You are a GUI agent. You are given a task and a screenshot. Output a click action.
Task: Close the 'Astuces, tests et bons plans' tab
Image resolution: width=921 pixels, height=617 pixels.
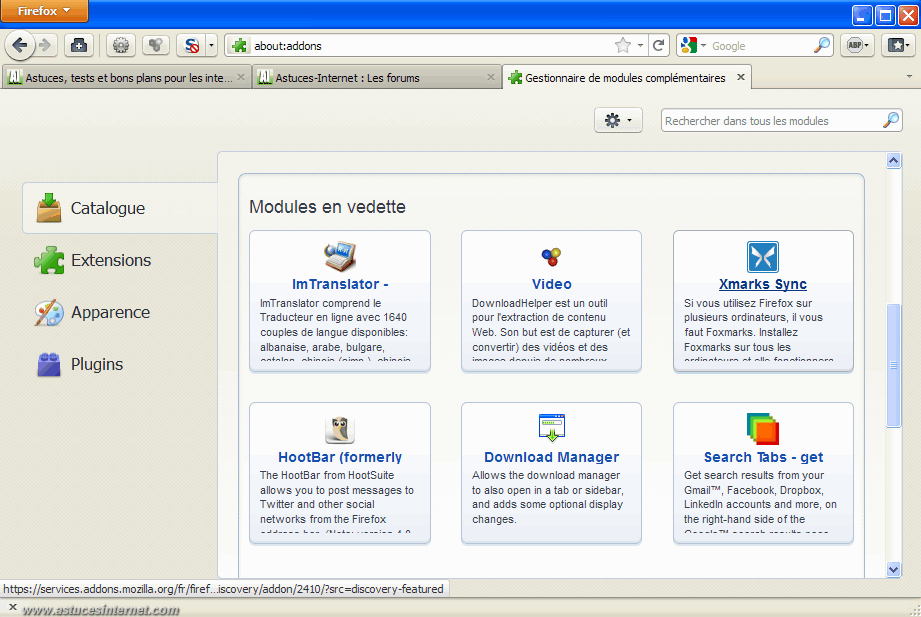[x=241, y=77]
